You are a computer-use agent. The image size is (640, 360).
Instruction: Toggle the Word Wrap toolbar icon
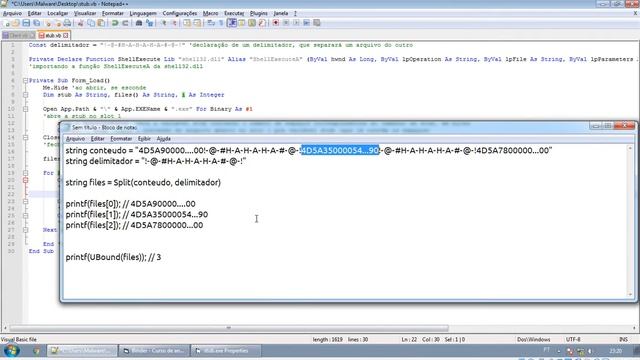point(211,23)
